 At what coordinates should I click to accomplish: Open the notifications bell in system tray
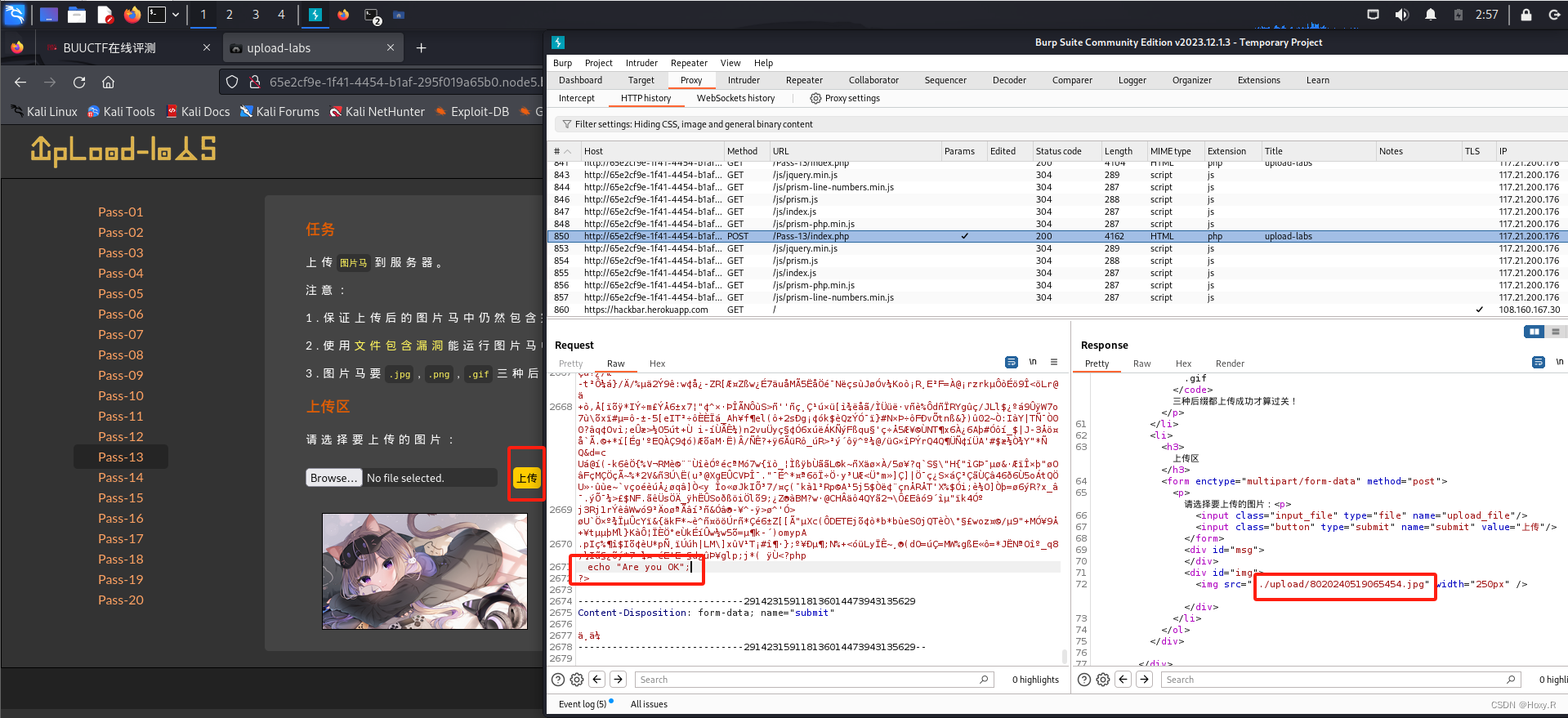click(x=1430, y=15)
